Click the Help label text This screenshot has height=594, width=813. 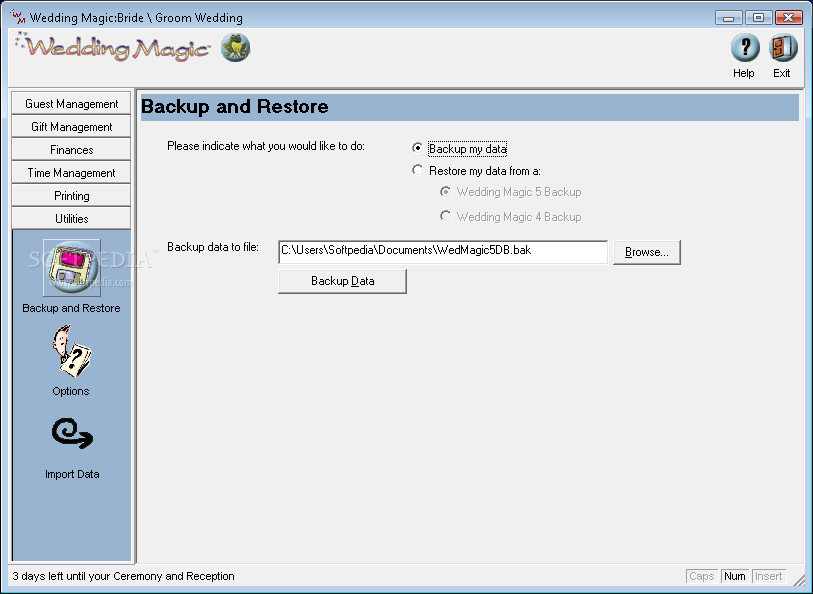coord(744,73)
